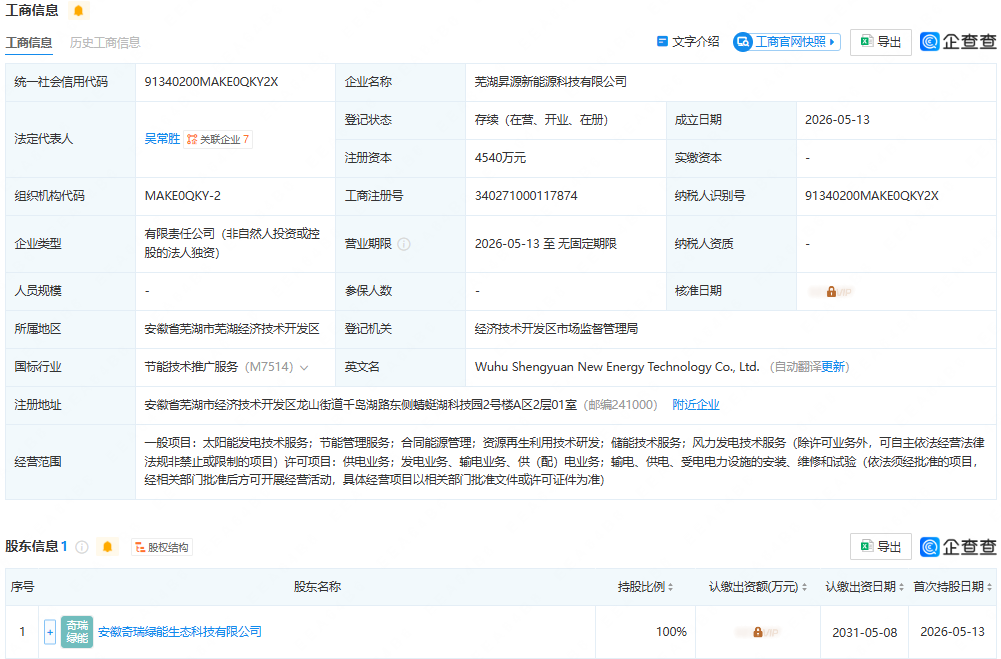This screenshot has width=1001, height=659.
Task: Expand the 国标行业 M7514 dropdown arrow
Action: coord(304,367)
